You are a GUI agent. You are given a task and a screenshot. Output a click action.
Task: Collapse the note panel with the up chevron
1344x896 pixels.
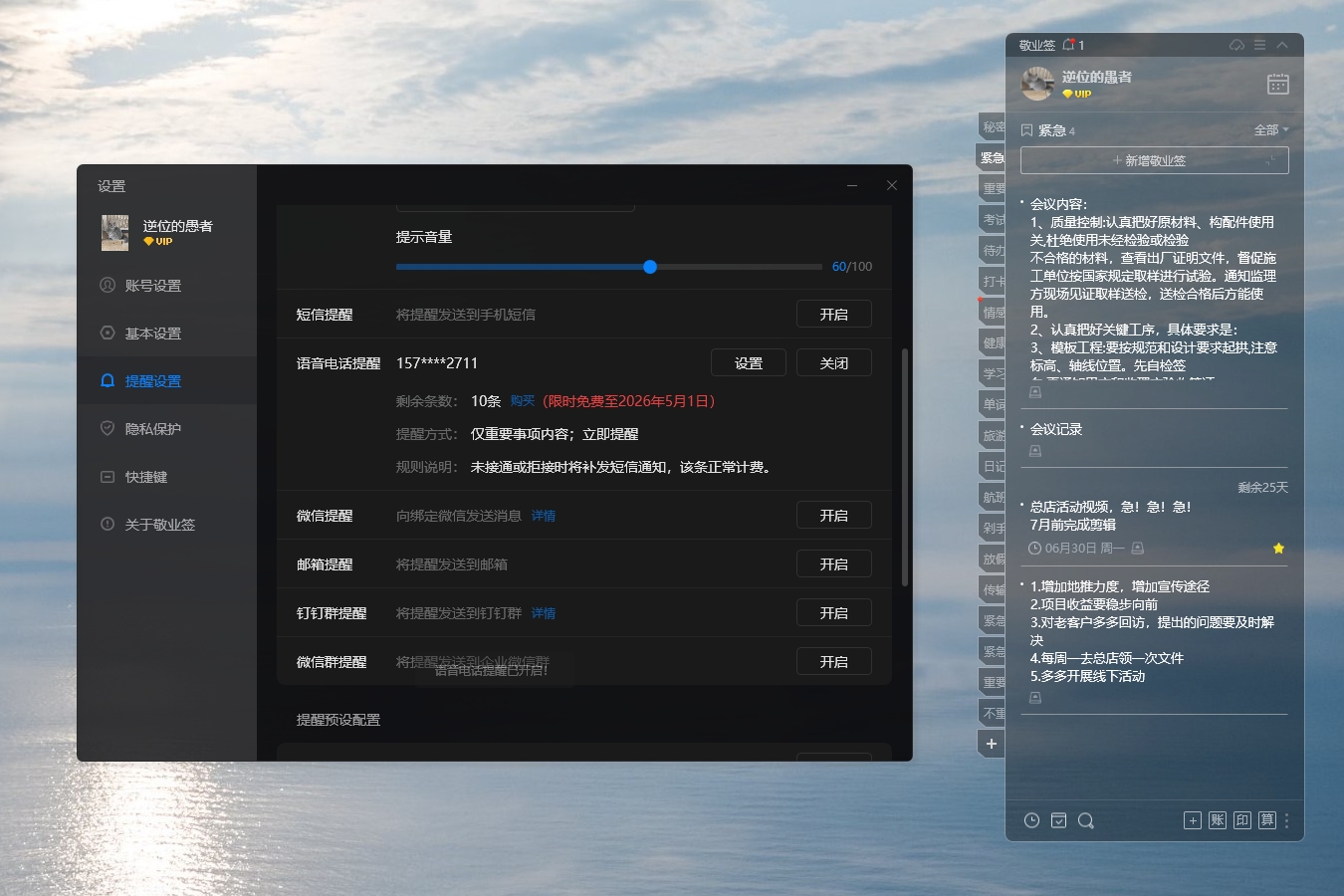tap(1282, 45)
